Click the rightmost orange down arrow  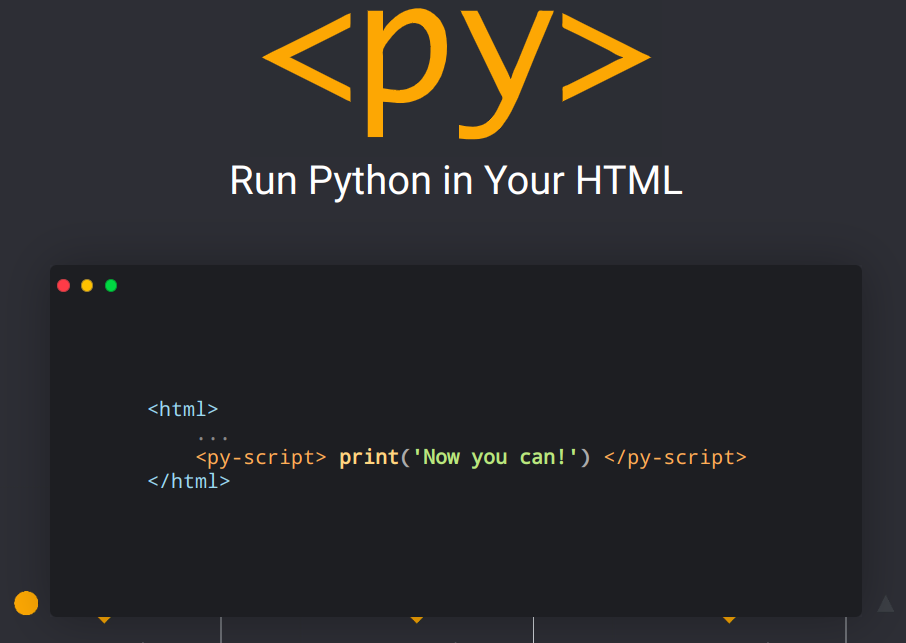729,620
